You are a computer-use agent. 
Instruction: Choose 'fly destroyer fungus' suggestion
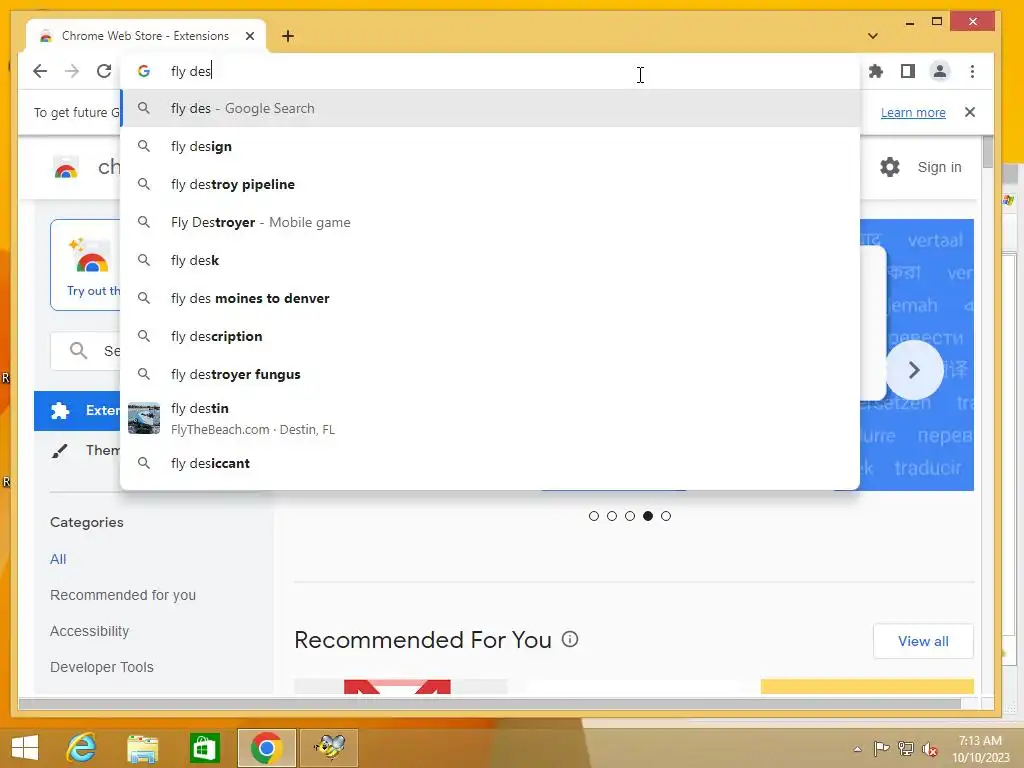(x=490, y=374)
